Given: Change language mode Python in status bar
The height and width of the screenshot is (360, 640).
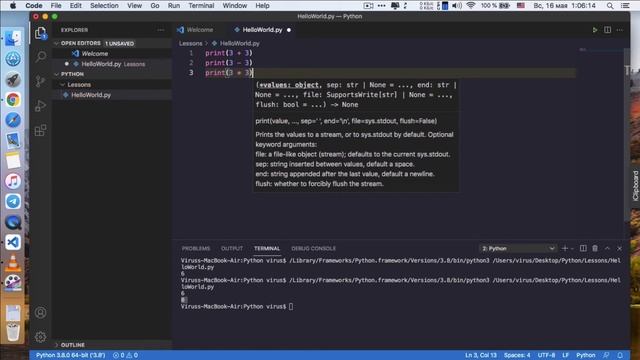Looking at the screenshot, I should pyautogui.click(x=585, y=355).
